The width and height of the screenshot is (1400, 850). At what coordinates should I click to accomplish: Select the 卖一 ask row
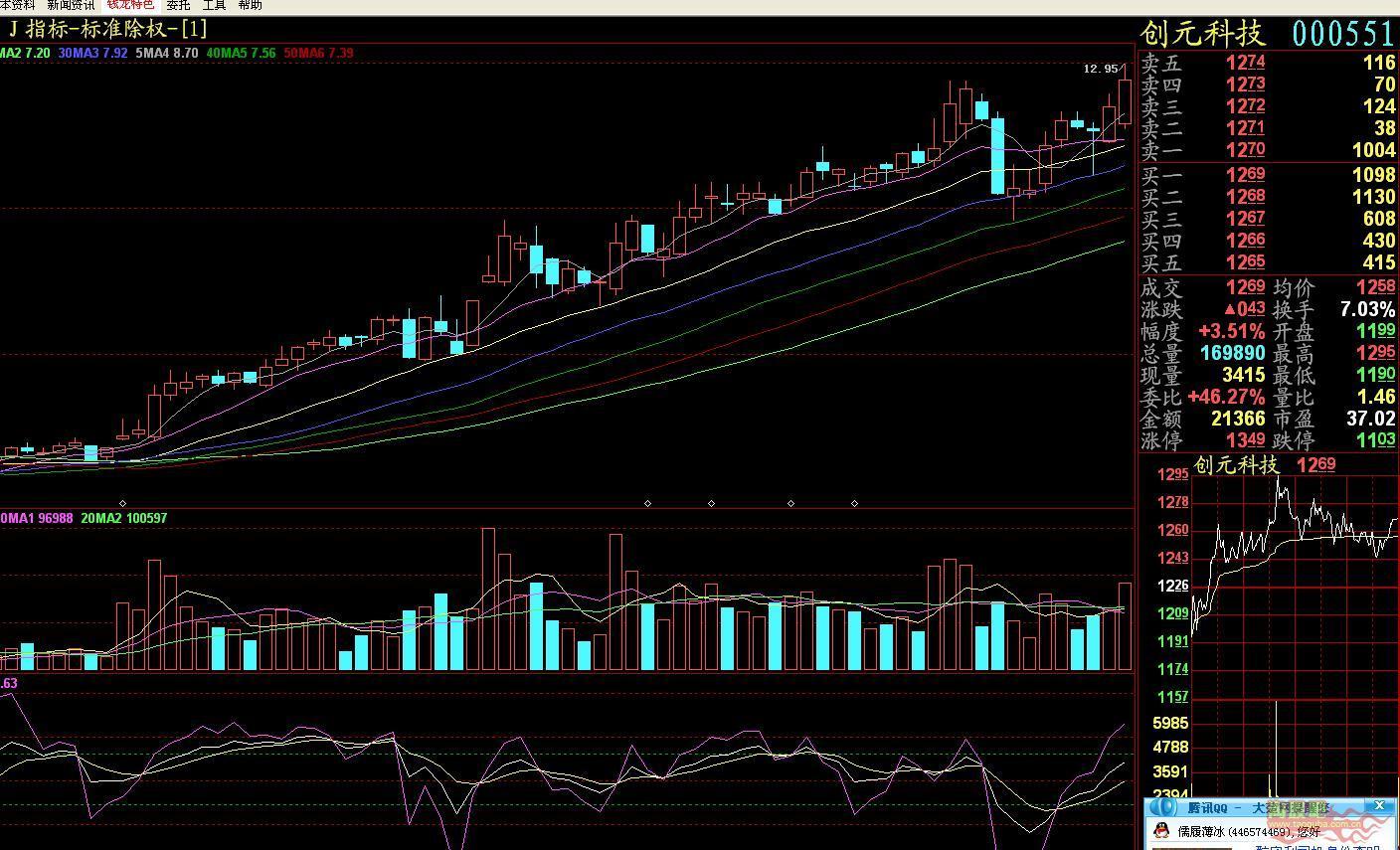(x=1268, y=150)
